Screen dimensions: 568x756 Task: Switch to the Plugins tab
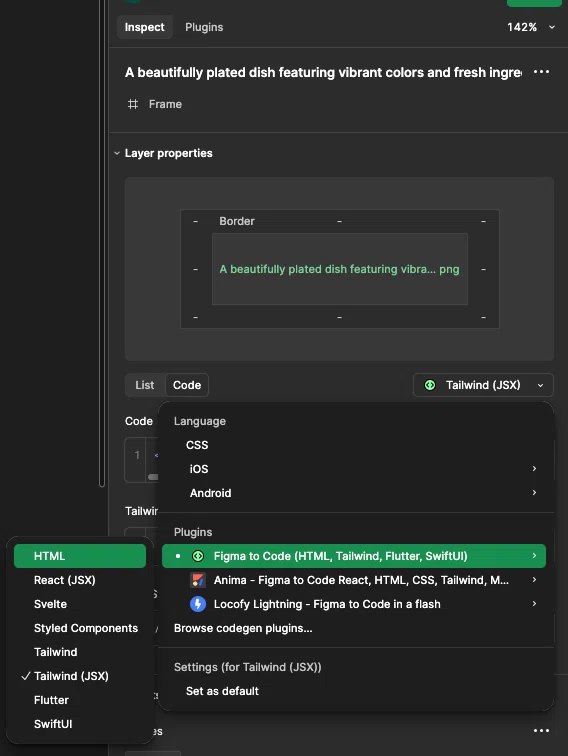[204, 27]
